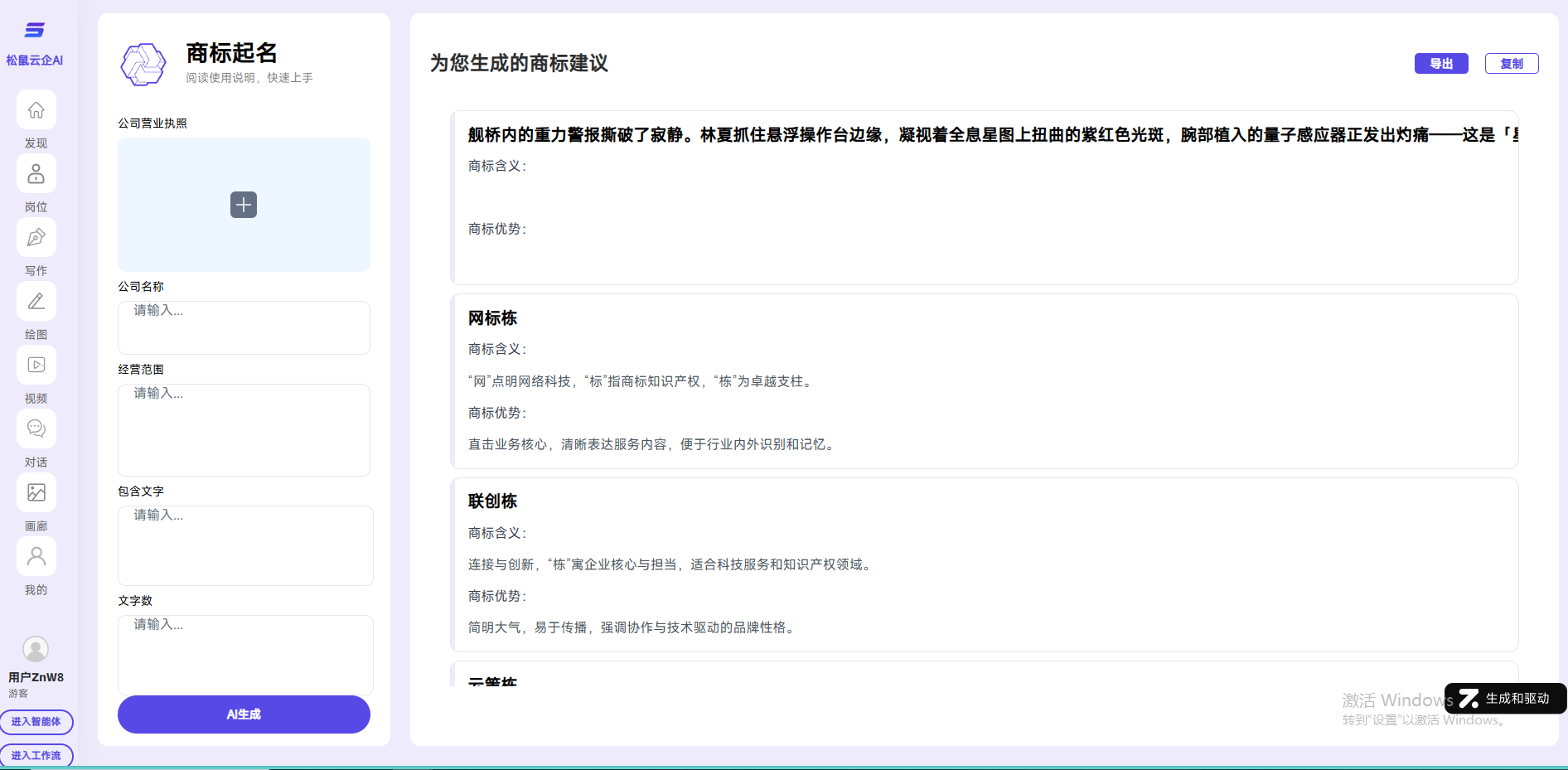Open the 写作 pen icon
Screen dimensions: 1568x770
click(x=36, y=238)
